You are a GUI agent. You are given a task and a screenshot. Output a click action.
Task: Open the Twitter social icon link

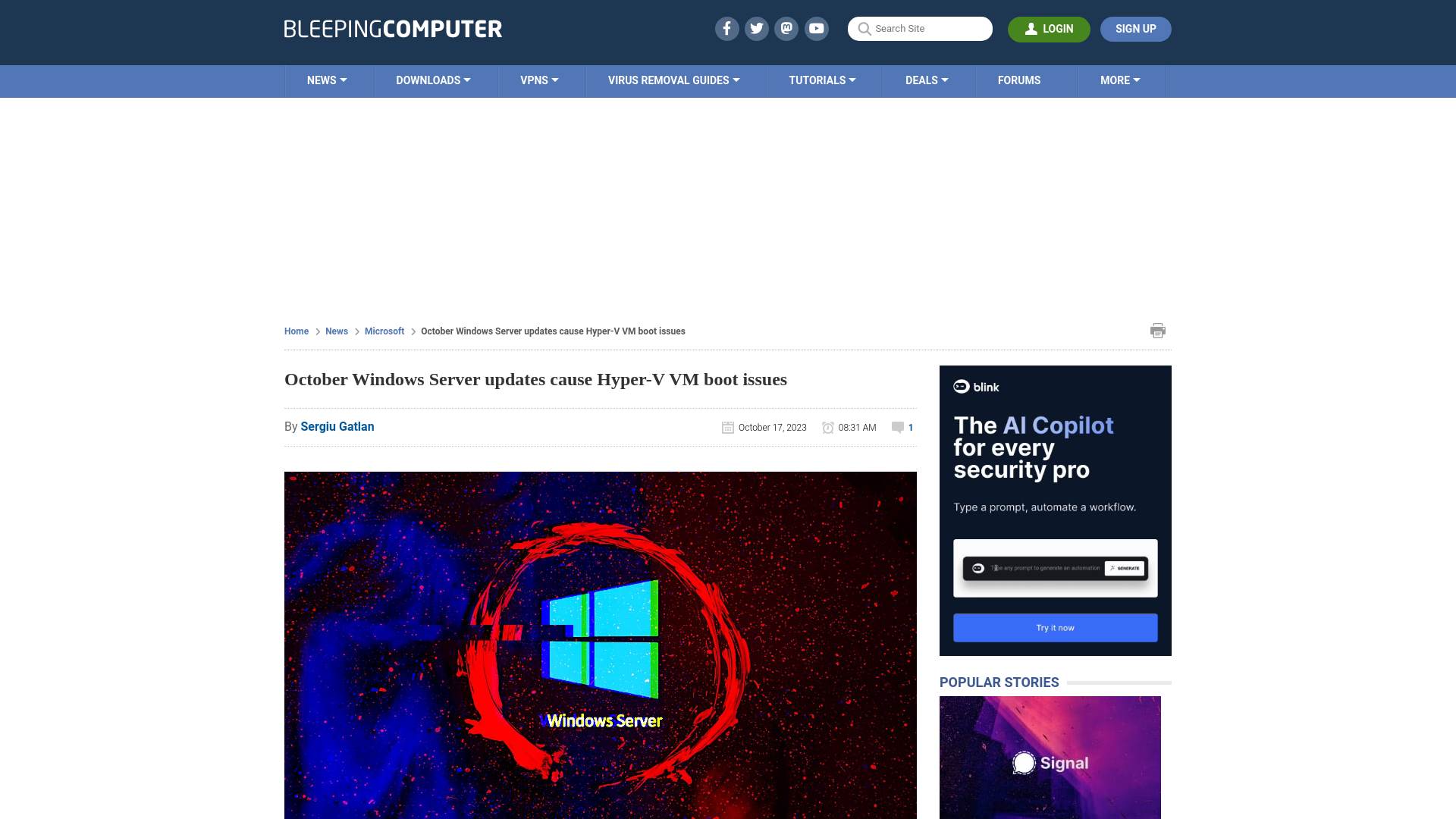(x=757, y=28)
